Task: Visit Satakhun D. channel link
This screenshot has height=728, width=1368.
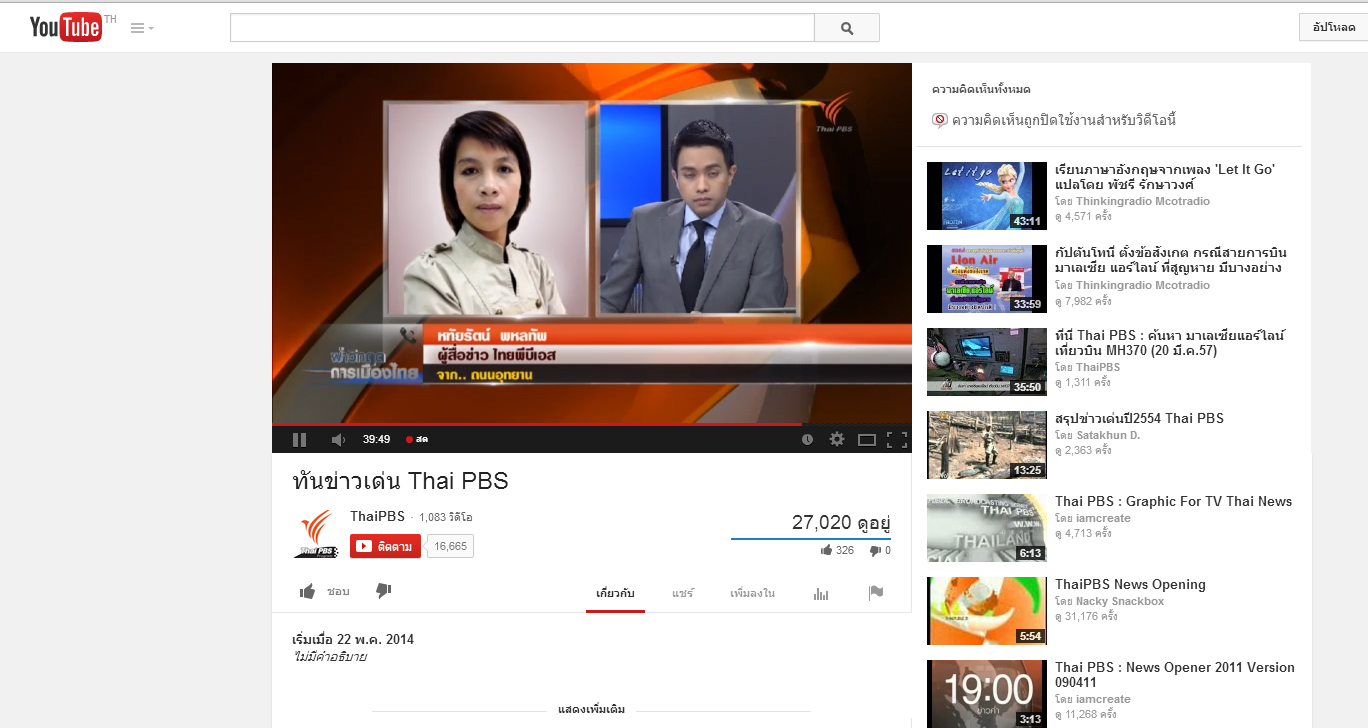Action: [x=1108, y=435]
